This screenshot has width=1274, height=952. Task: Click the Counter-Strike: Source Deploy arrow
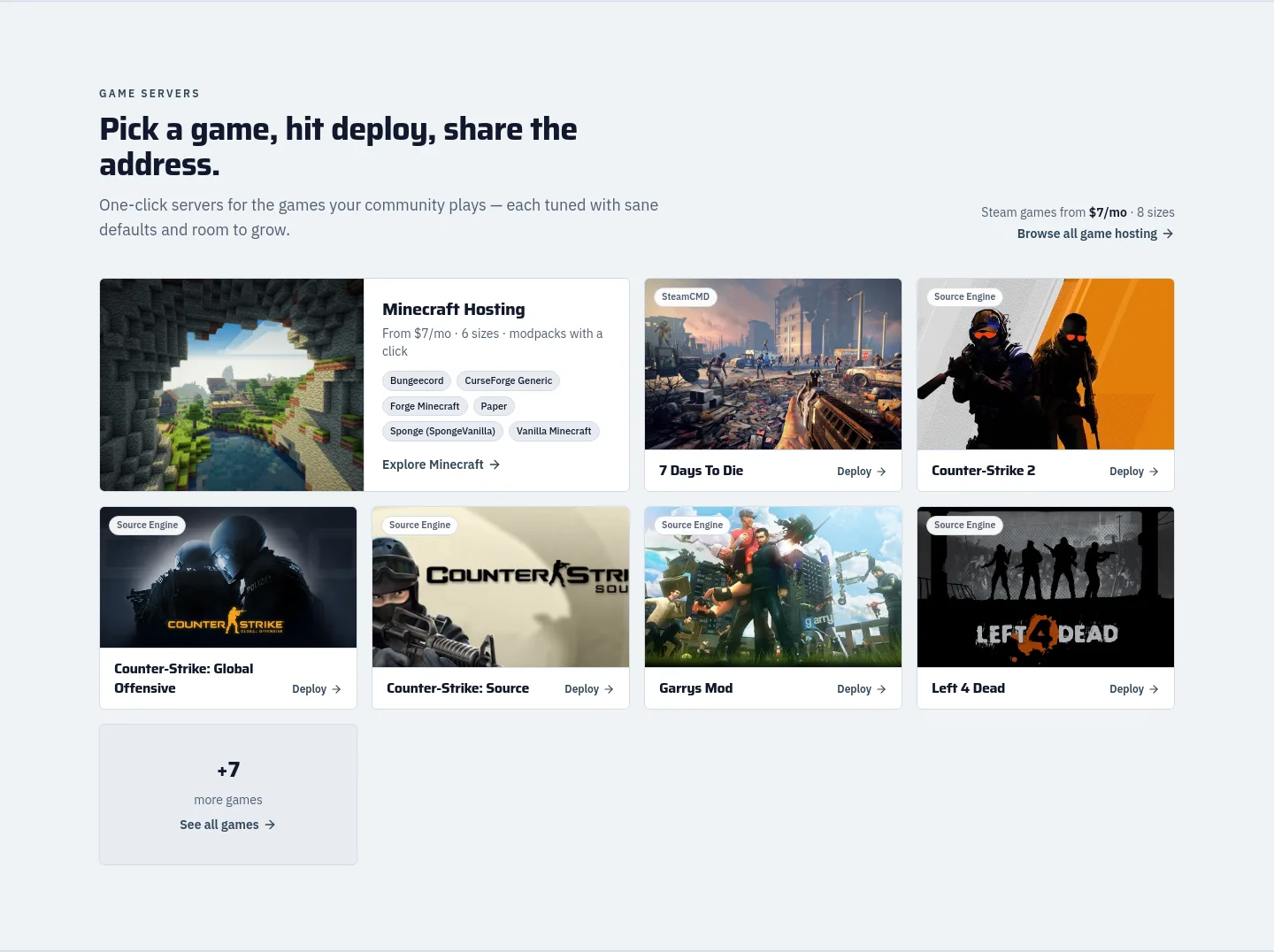(609, 689)
